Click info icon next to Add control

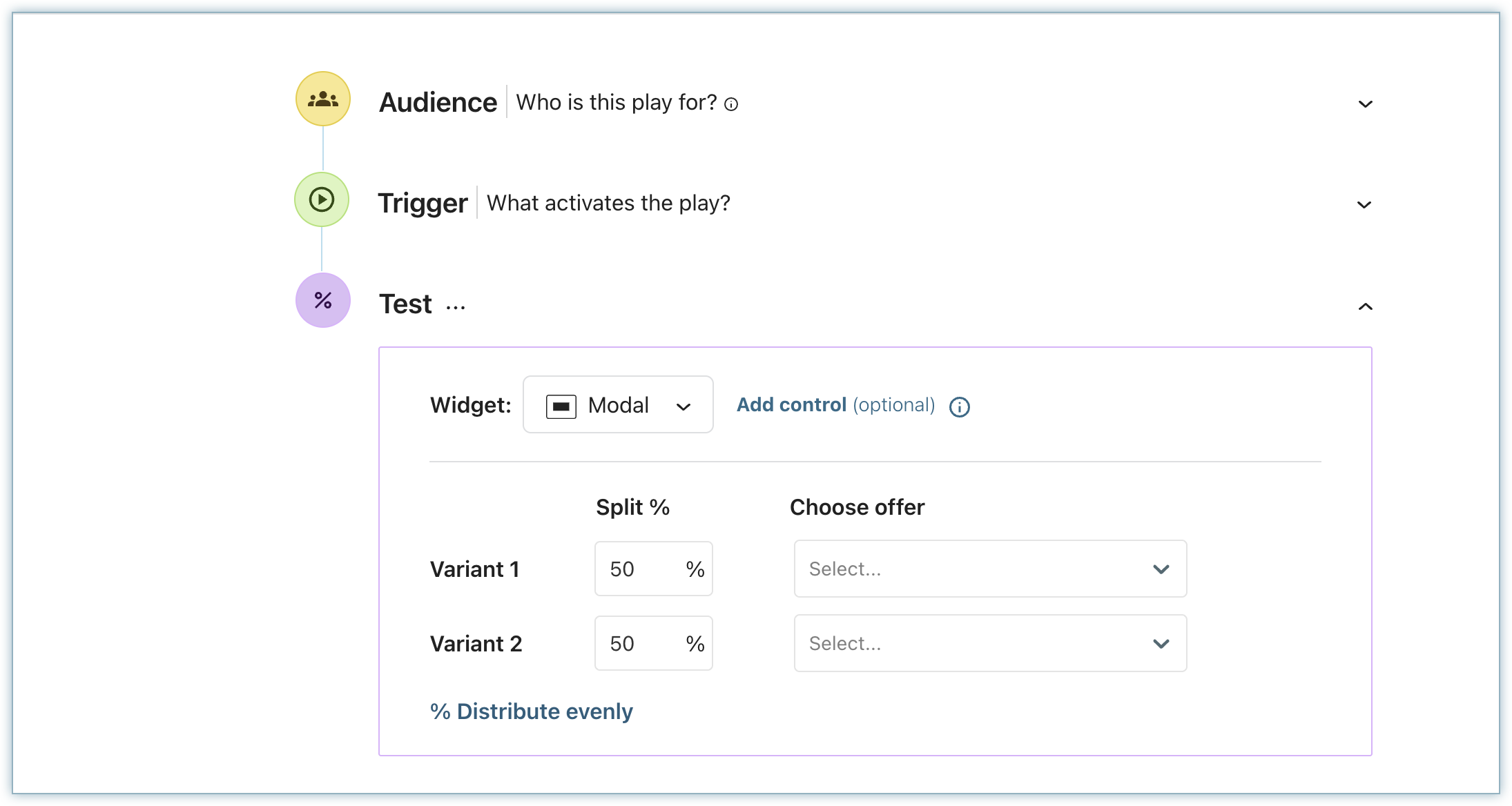959,407
